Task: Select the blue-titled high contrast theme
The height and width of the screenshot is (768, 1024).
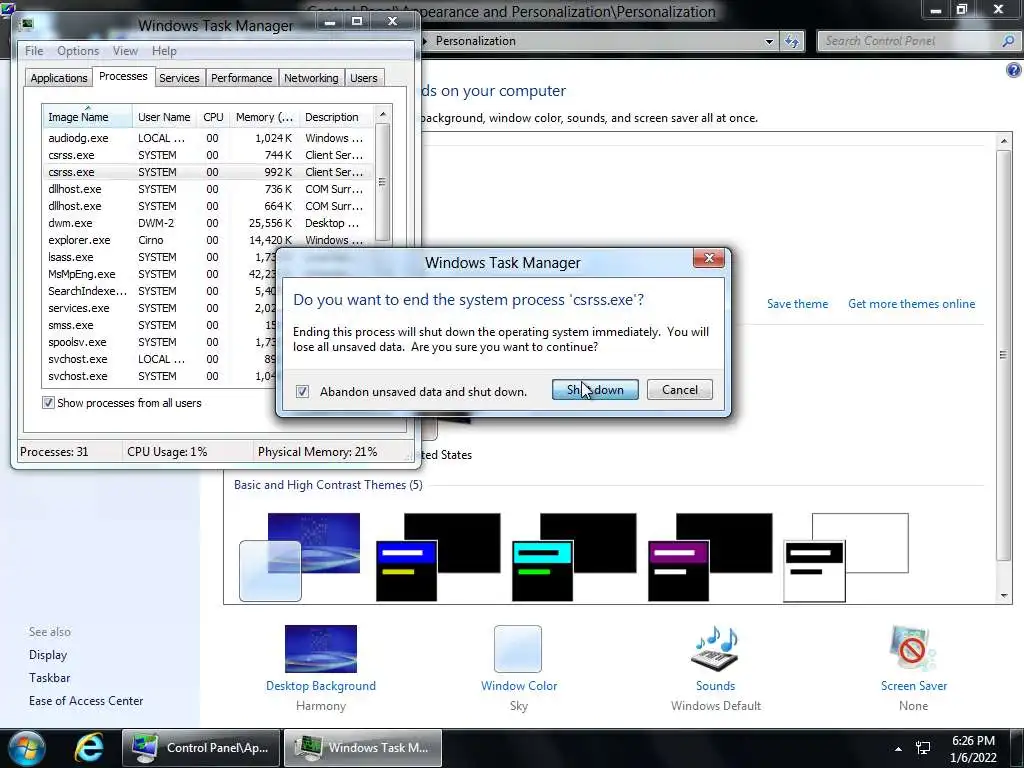Action: coord(438,556)
